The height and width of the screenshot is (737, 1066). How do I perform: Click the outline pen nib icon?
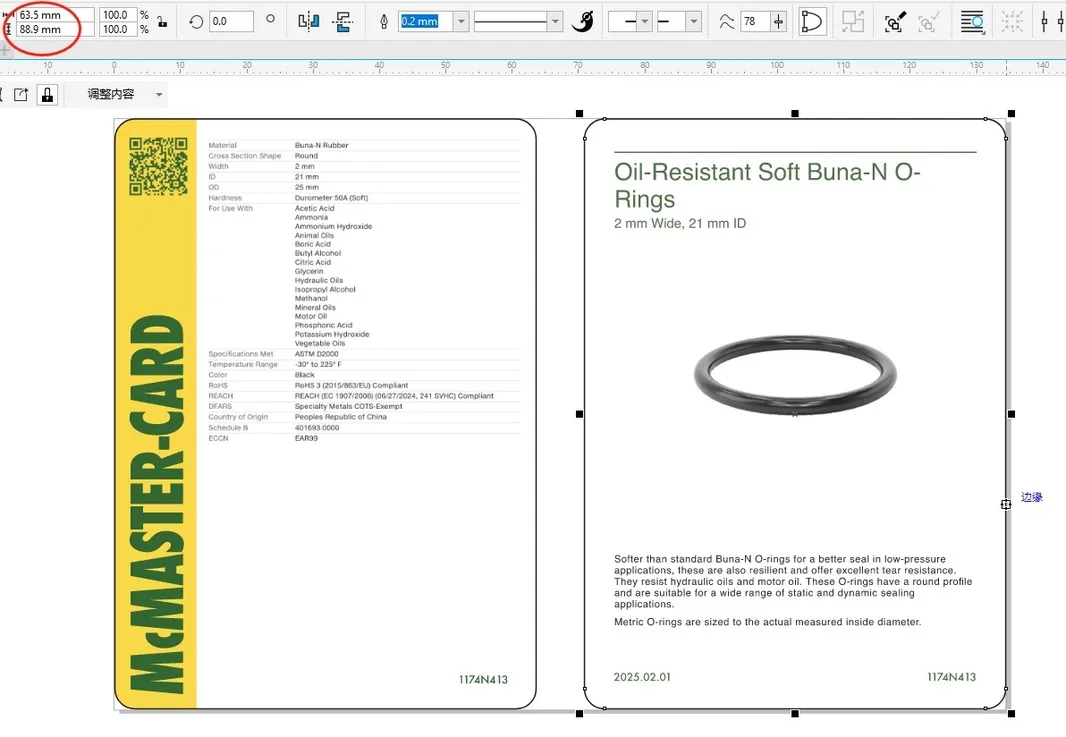383,22
